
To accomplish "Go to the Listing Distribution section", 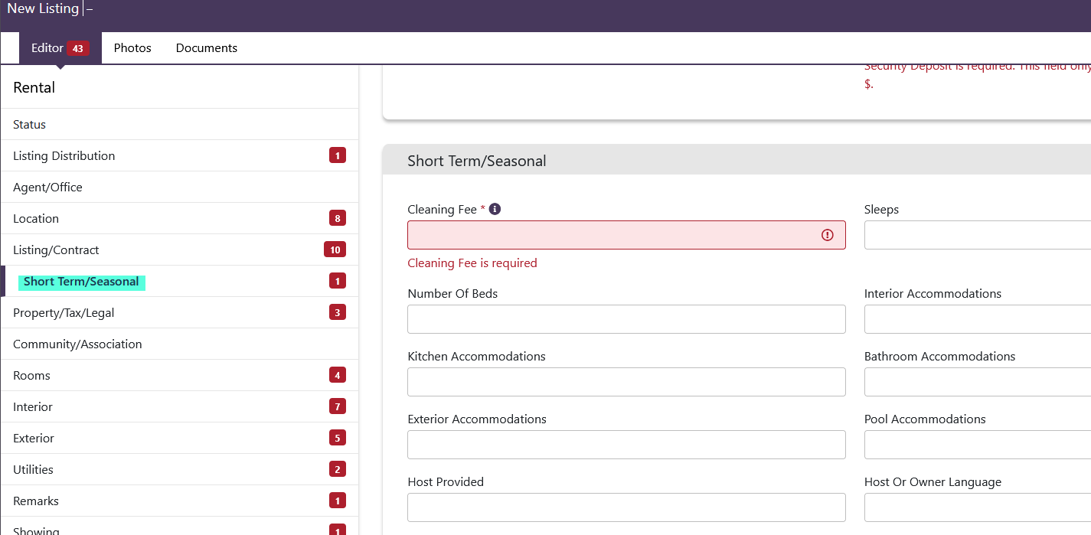I will (64, 156).
